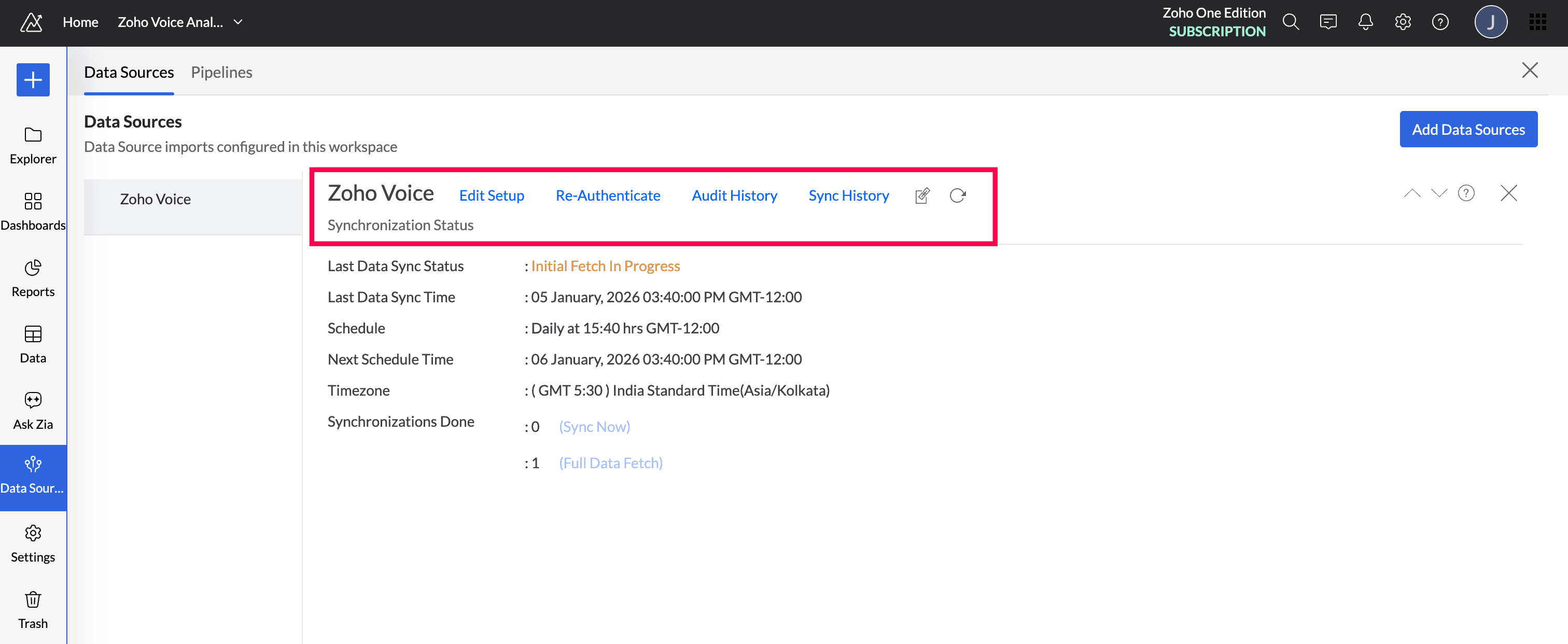Switch to the Pipelines tab

[x=221, y=73]
